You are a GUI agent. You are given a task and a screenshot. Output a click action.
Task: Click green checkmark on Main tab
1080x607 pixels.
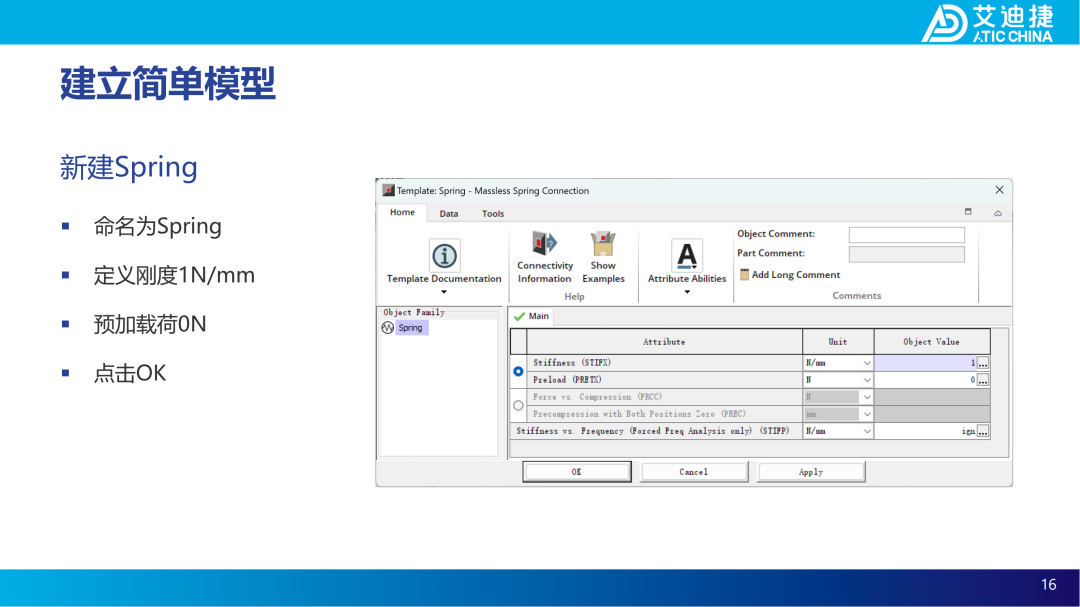coord(519,316)
